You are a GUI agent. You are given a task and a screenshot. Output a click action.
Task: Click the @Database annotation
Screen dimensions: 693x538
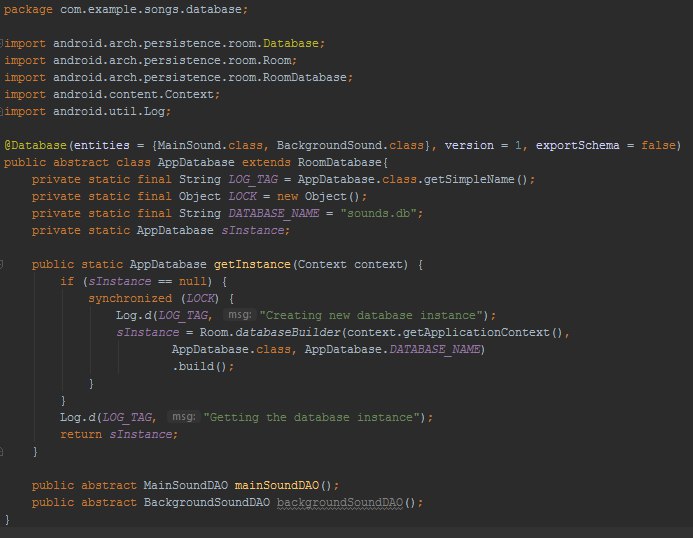coord(35,145)
